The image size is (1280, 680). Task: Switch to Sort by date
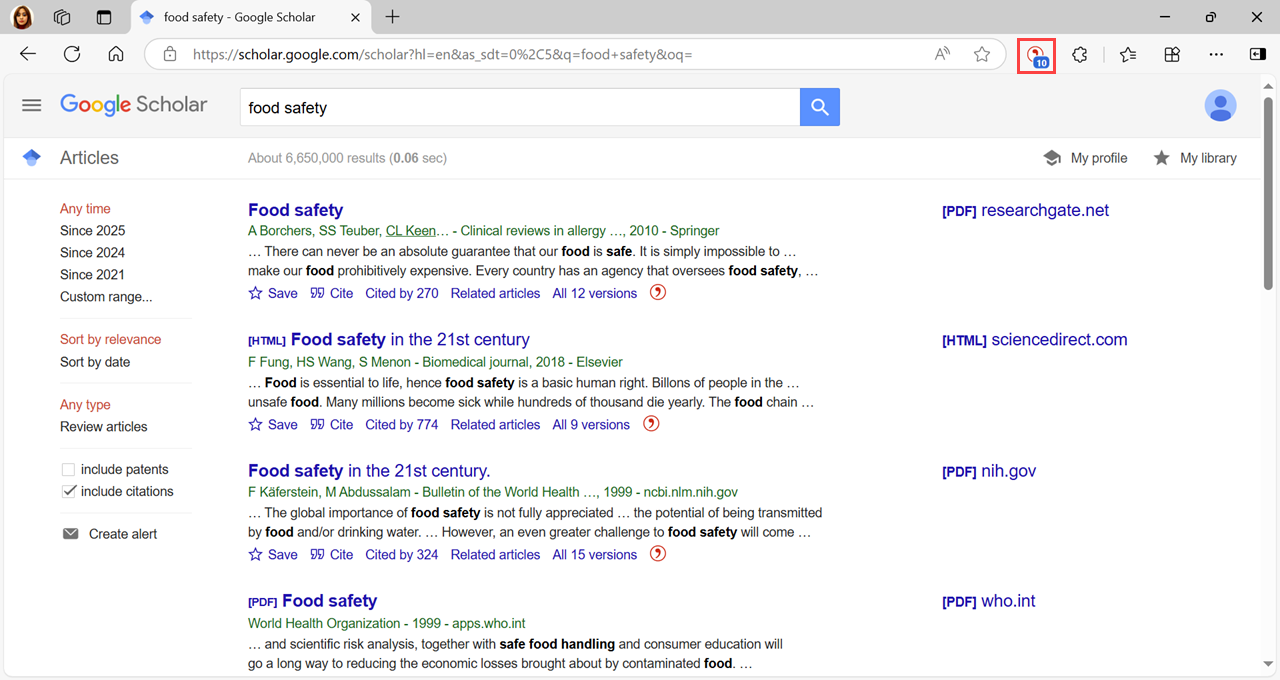tap(95, 362)
